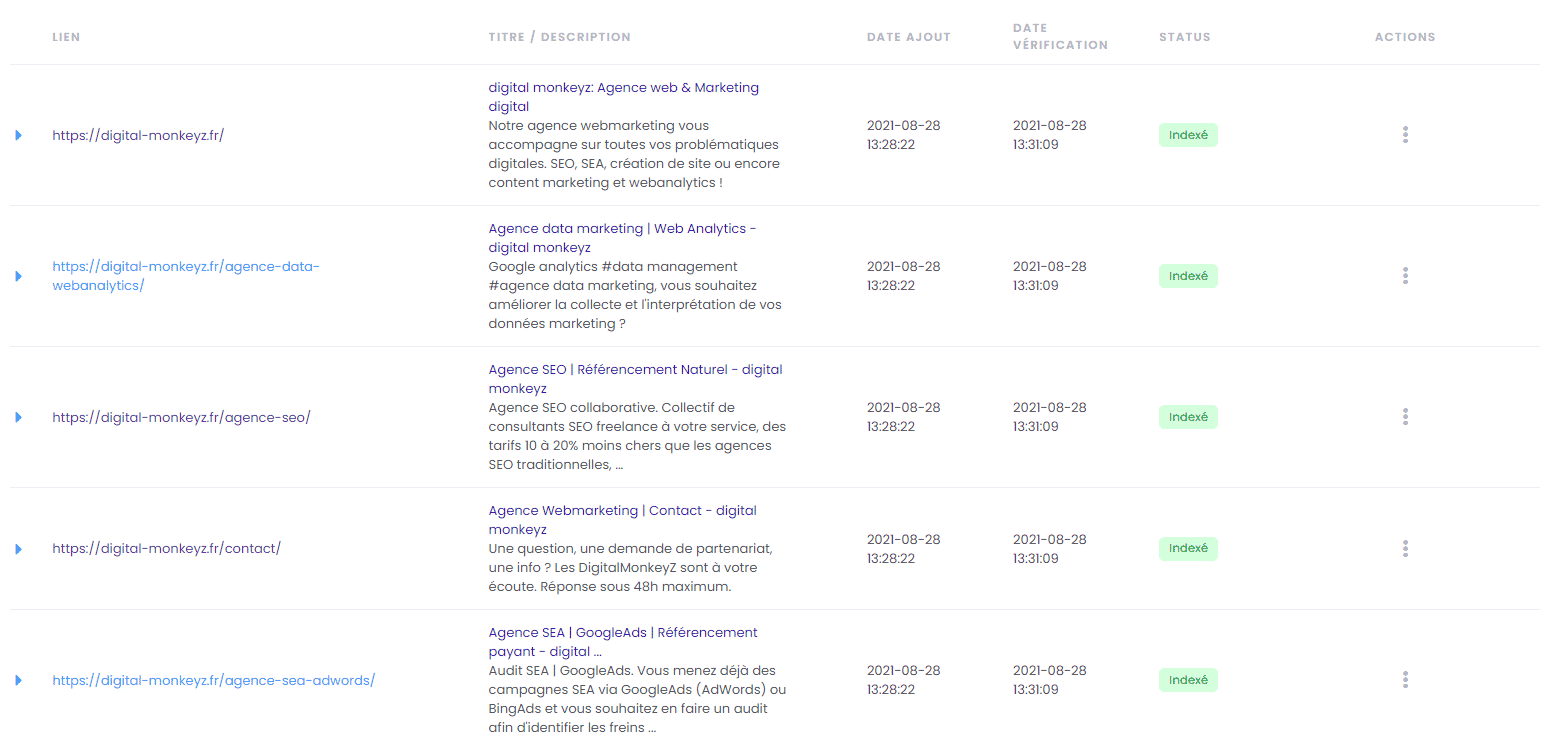Open actions menu for the contact row
This screenshot has height=748, width=1548.
click(1405, 548)
